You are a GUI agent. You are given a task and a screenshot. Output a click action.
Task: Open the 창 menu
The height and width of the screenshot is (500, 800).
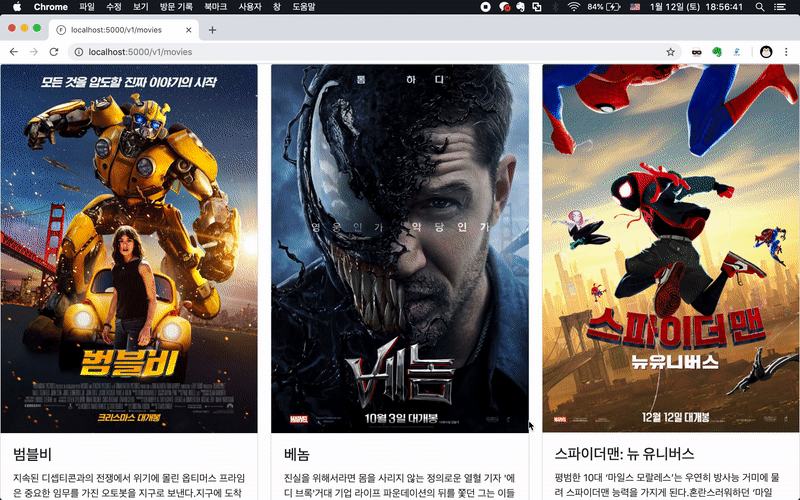tap(277, 7)
